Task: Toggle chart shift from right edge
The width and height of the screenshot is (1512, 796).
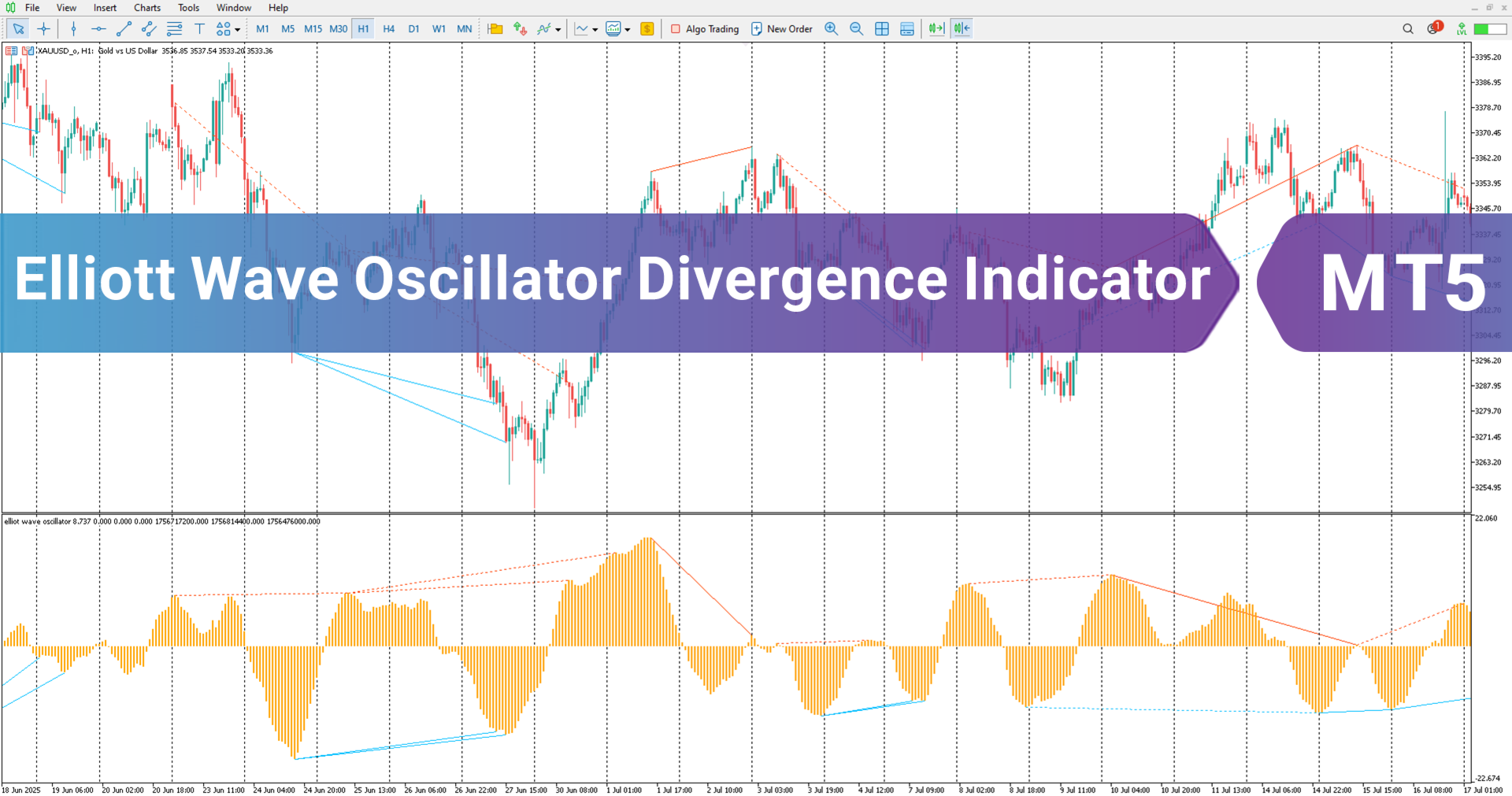Action: coord(962,29)
